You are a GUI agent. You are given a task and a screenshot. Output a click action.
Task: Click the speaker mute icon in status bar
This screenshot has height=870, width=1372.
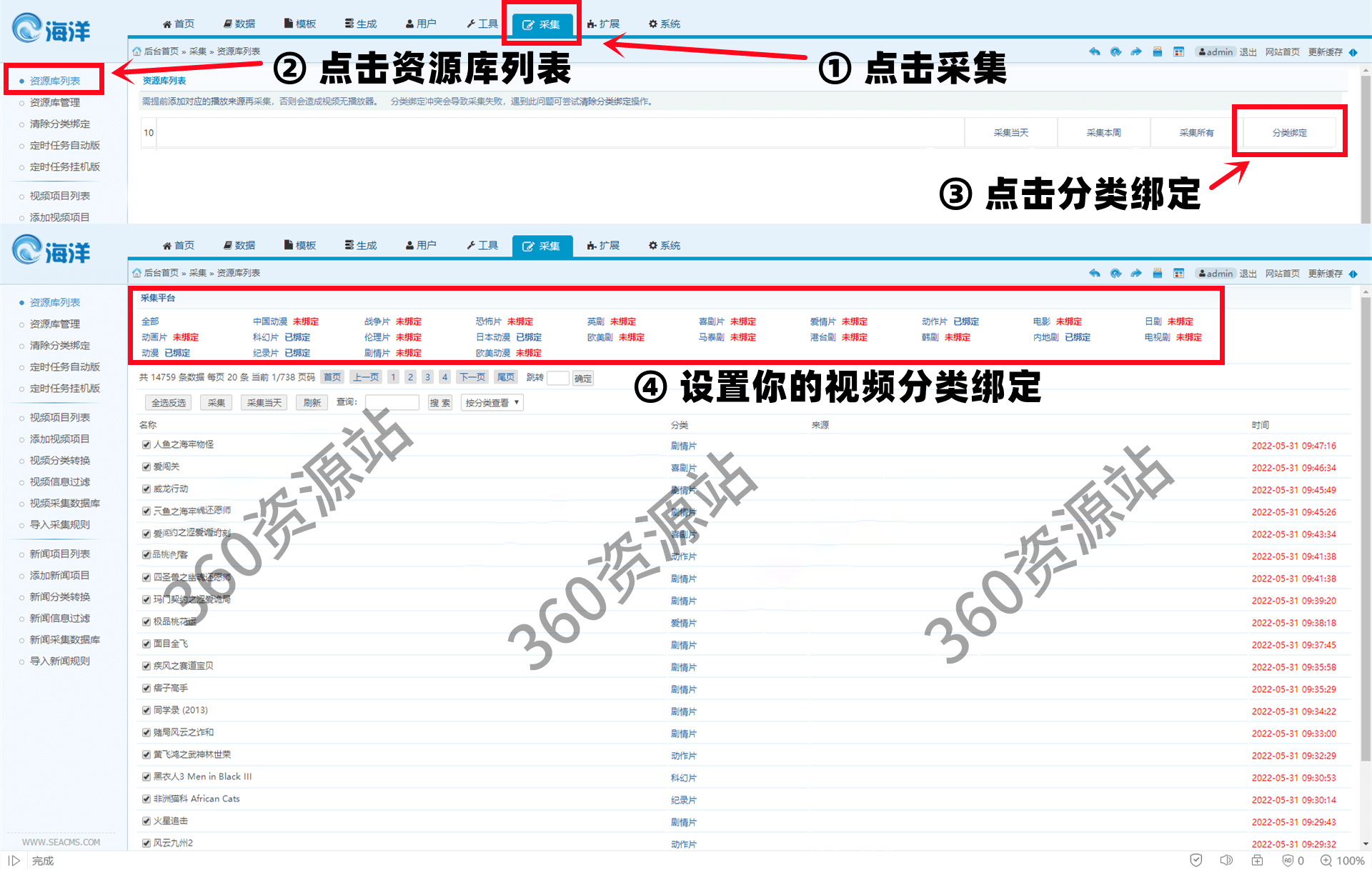1226,860
